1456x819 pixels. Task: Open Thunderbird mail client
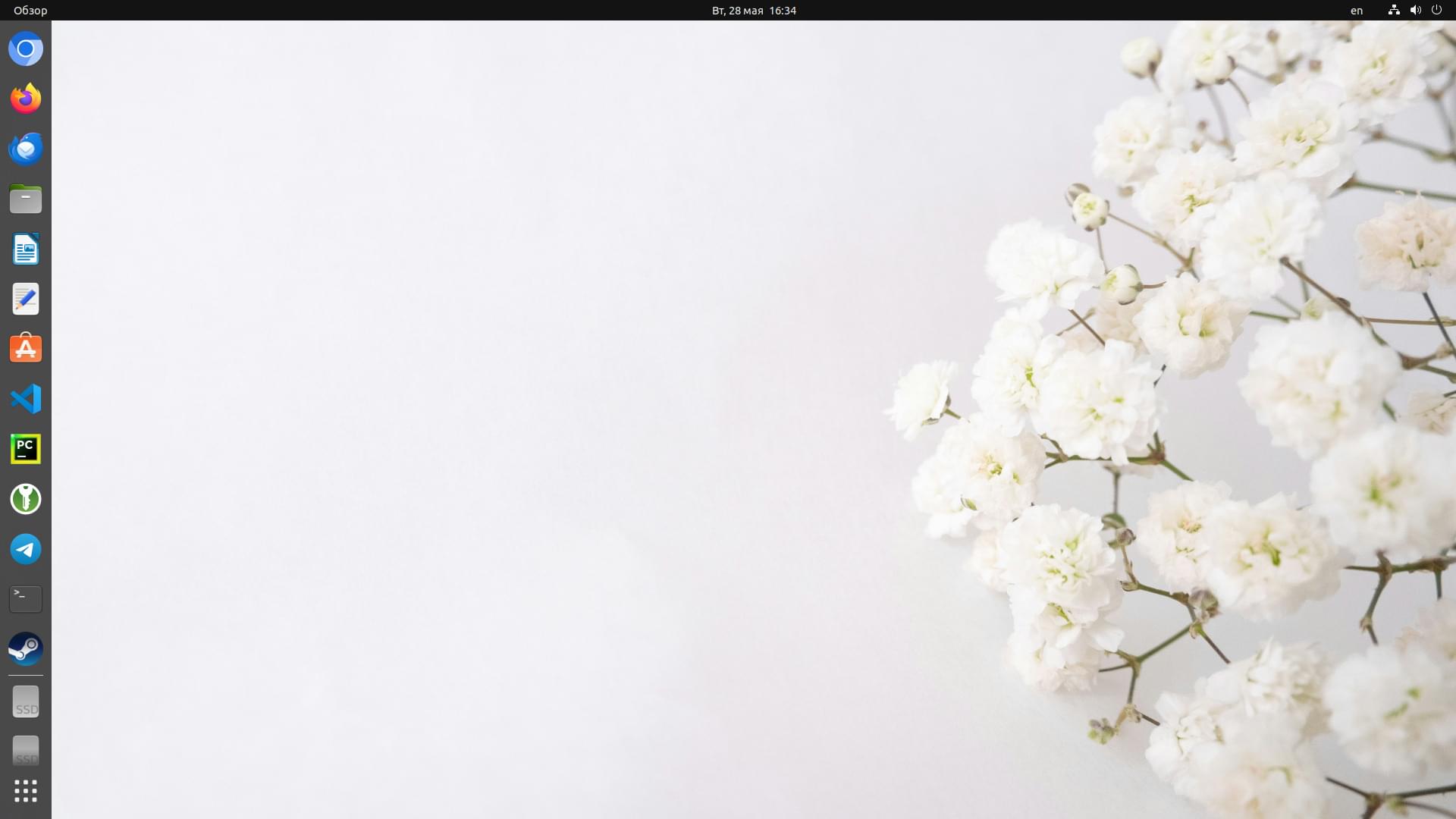click(26, 149)
